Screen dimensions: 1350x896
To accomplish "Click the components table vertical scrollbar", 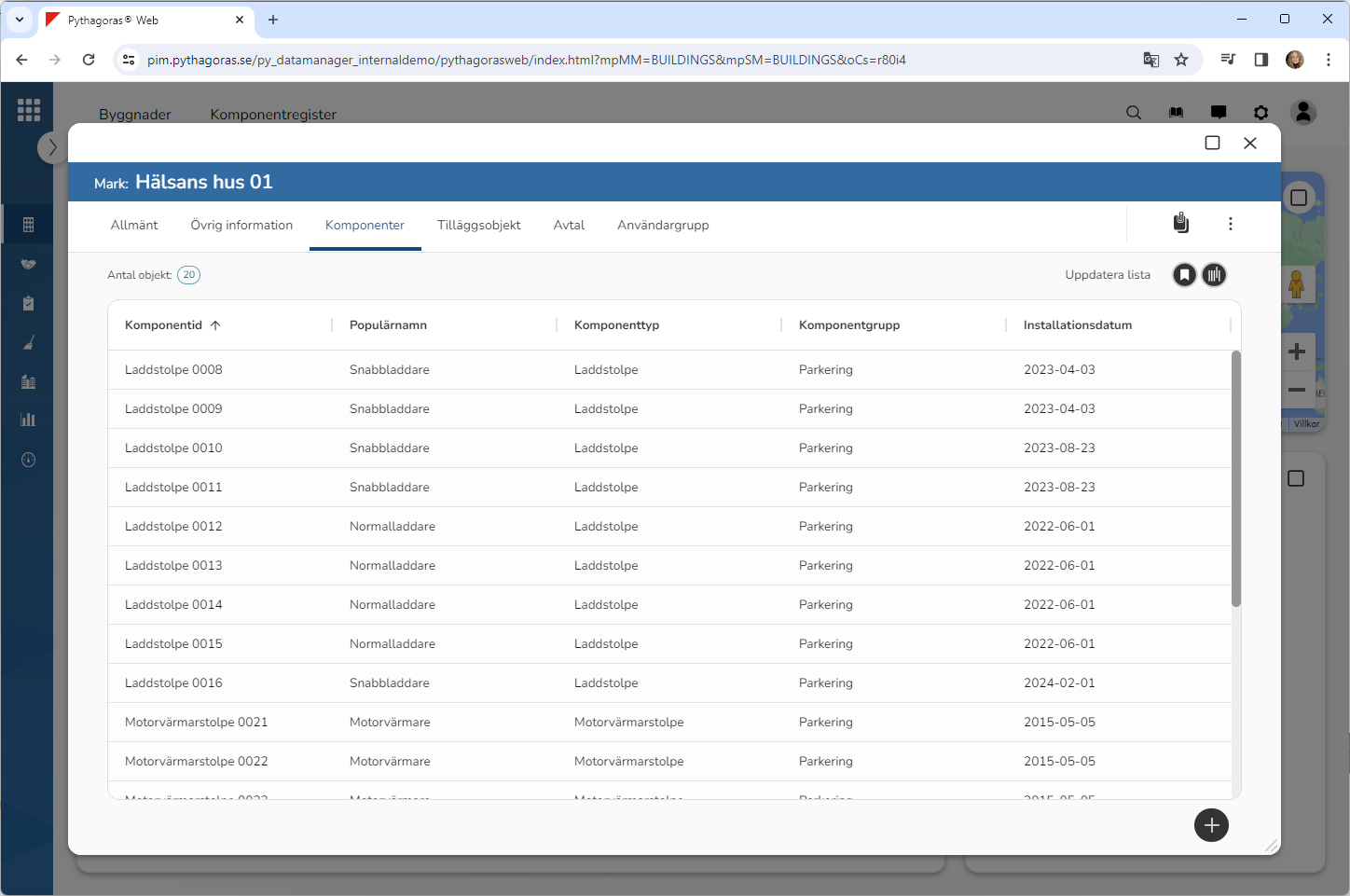I will 1236,479.
